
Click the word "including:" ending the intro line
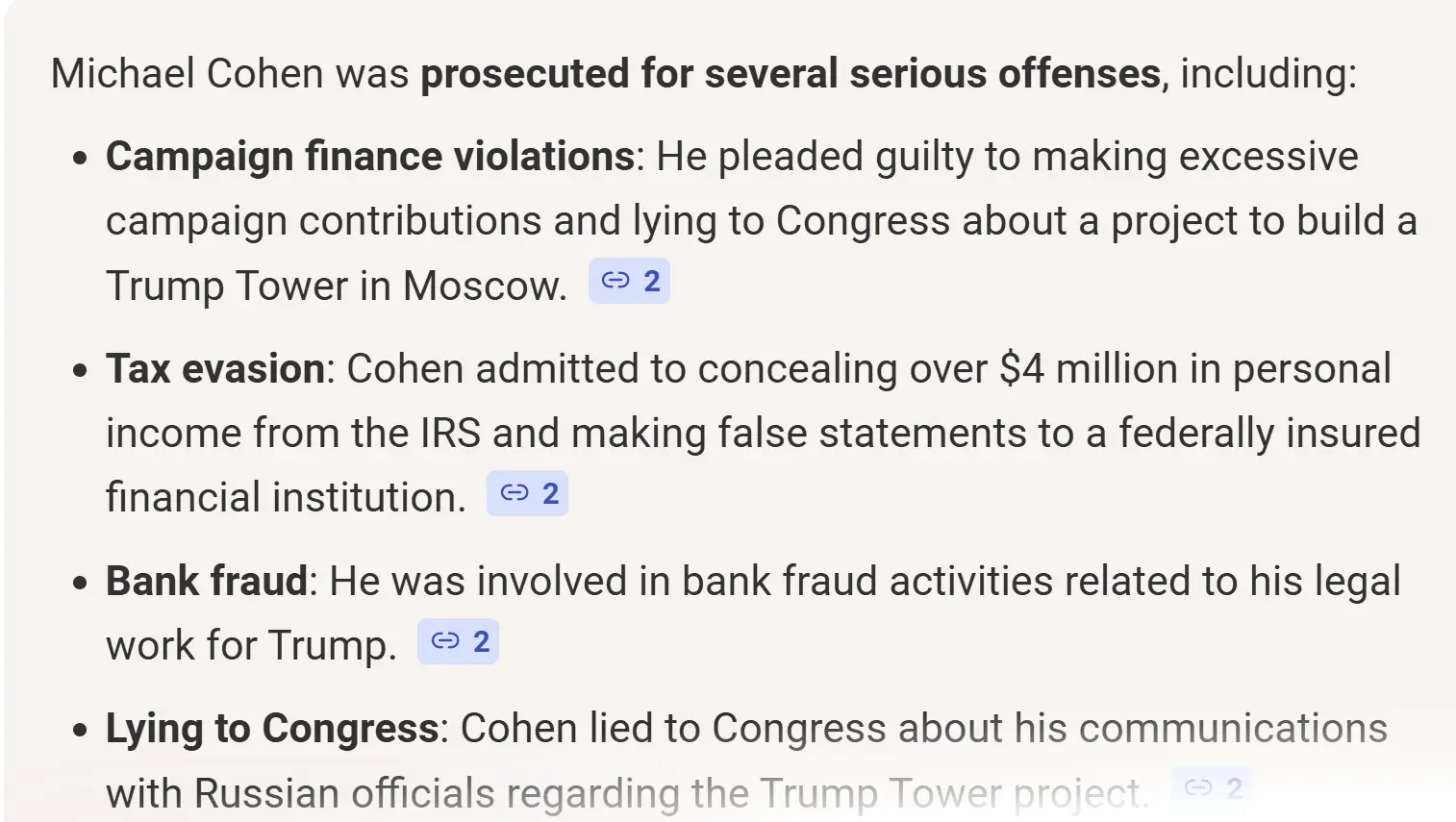[x=1268, y=74]
